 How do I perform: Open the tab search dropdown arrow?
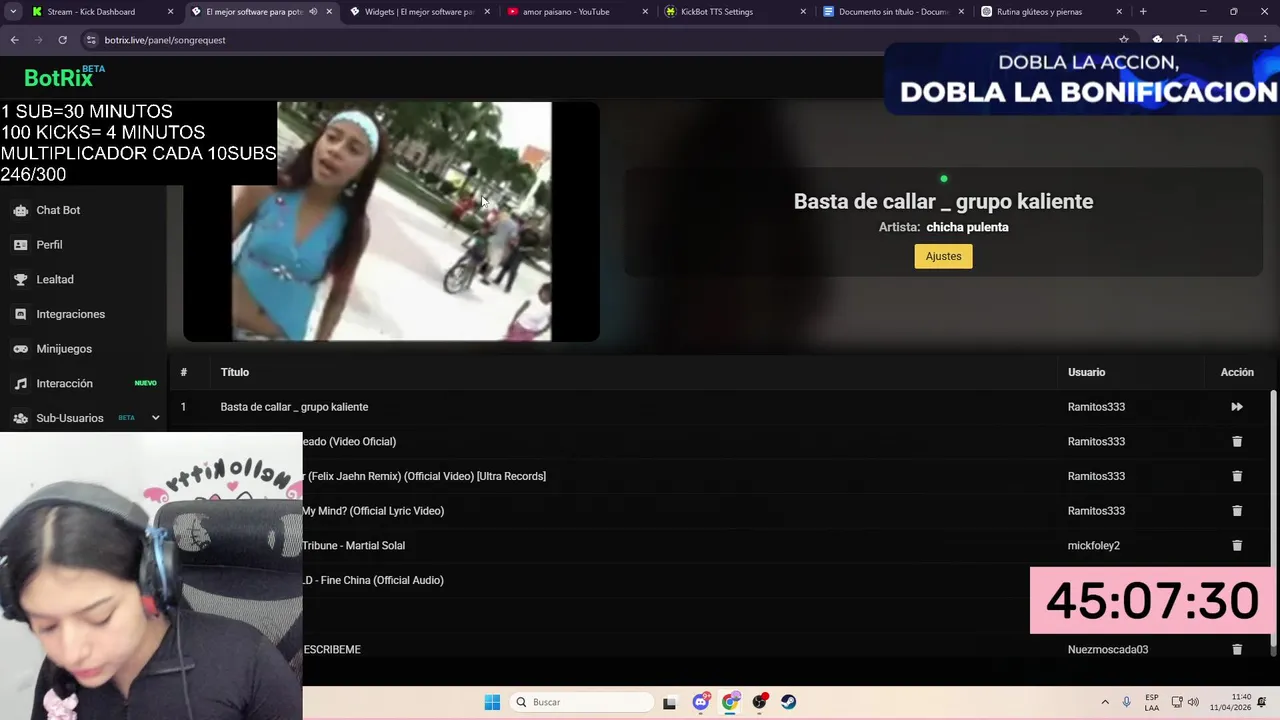click(13, 12)
